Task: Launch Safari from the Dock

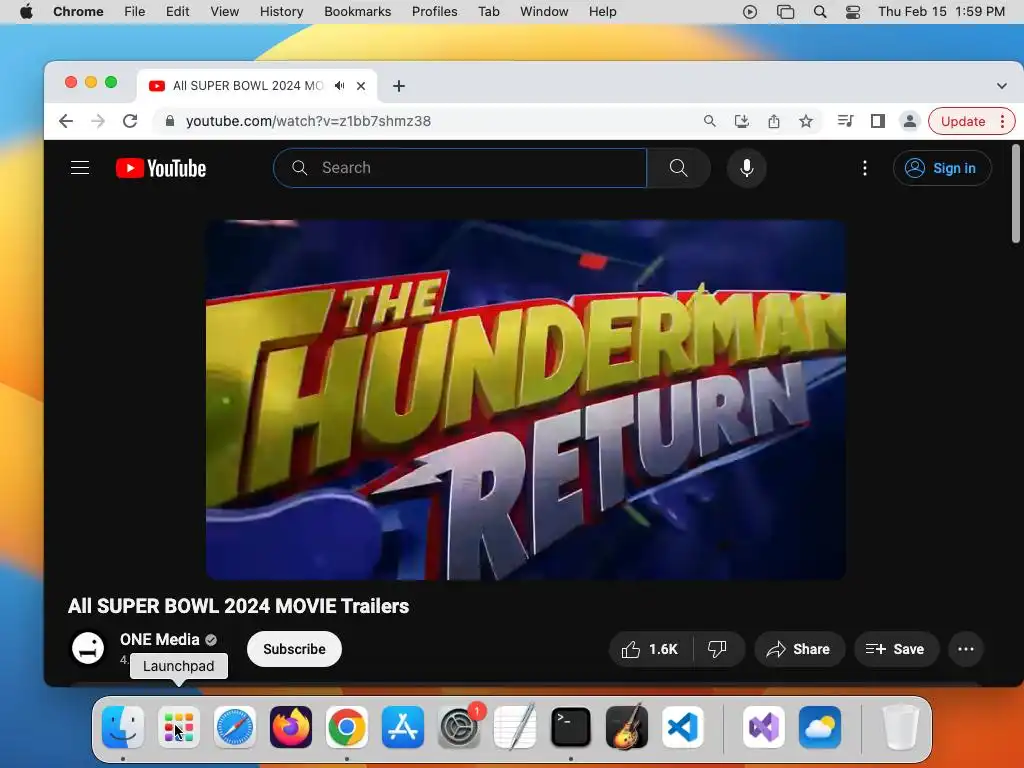Action: coord(234,727)
